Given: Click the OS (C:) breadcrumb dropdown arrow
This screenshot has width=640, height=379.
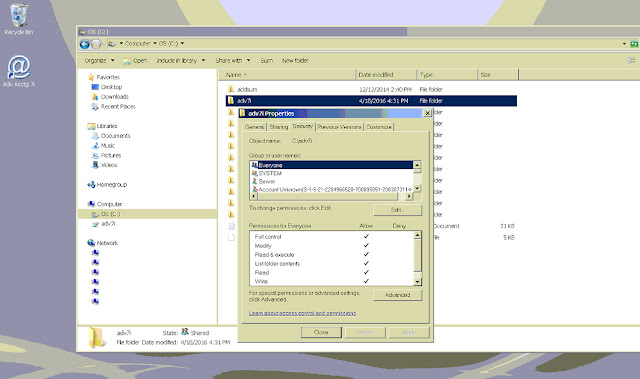Looking at the screenshot, I should [x=182, y=43].
